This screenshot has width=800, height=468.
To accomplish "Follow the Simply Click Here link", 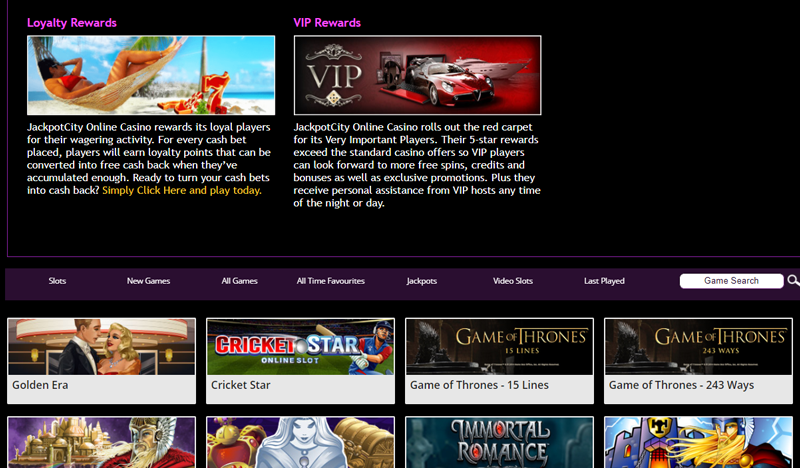I will 182,190.
